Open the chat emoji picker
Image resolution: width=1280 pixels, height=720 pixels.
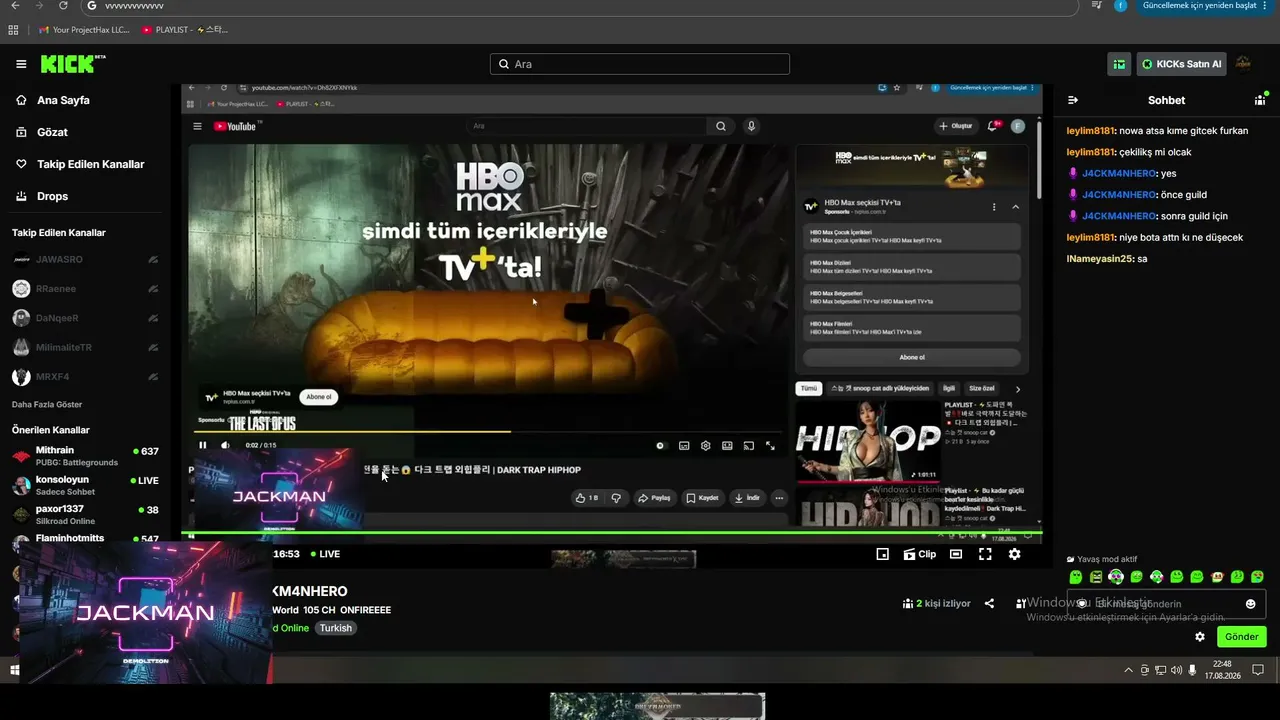pos(1250,604)
